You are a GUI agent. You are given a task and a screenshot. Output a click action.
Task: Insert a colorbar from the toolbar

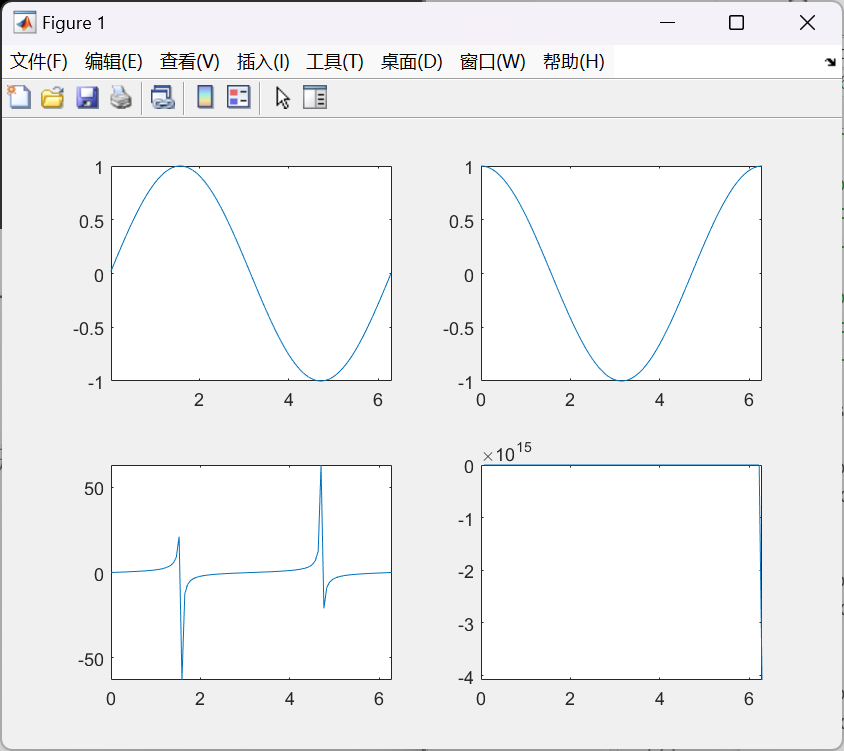pyautogui.click(x=205, y=97)
